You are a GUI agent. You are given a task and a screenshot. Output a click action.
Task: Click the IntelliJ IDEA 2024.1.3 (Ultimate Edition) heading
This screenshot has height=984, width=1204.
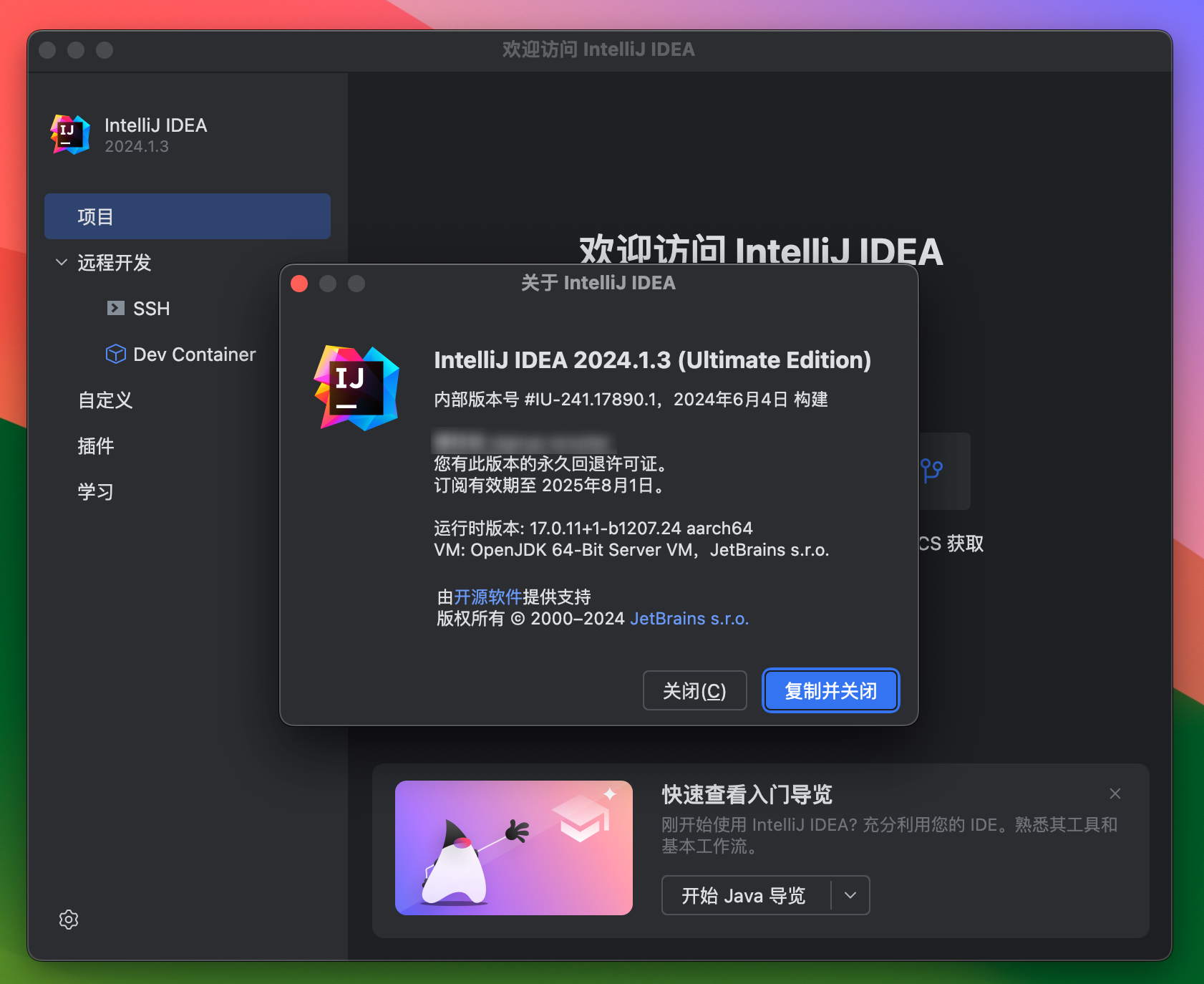[x=653, y=360]
